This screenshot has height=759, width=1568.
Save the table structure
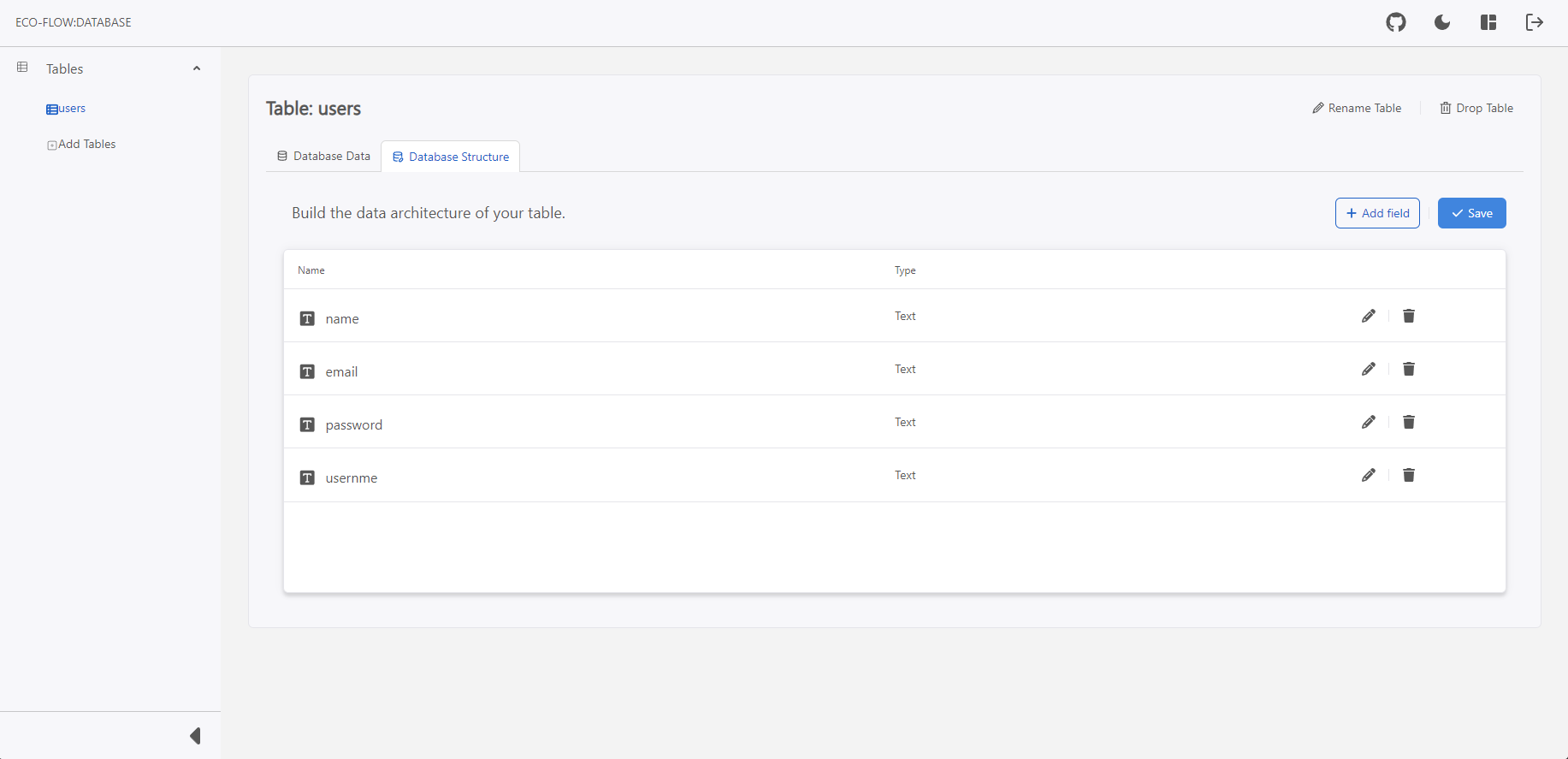click(x=1472, y=213)
